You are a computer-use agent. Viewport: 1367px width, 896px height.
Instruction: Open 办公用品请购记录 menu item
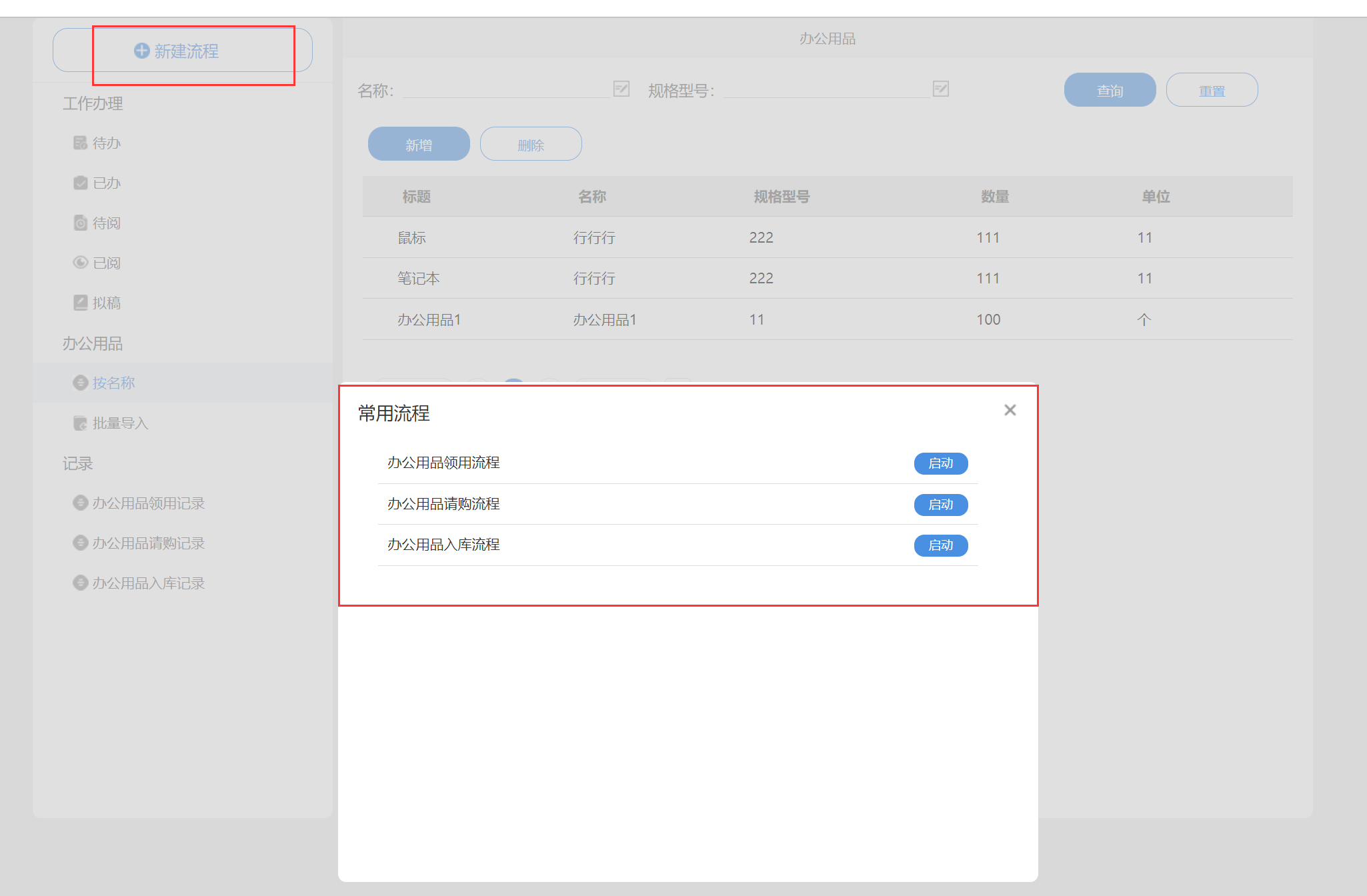pos(148,543)
